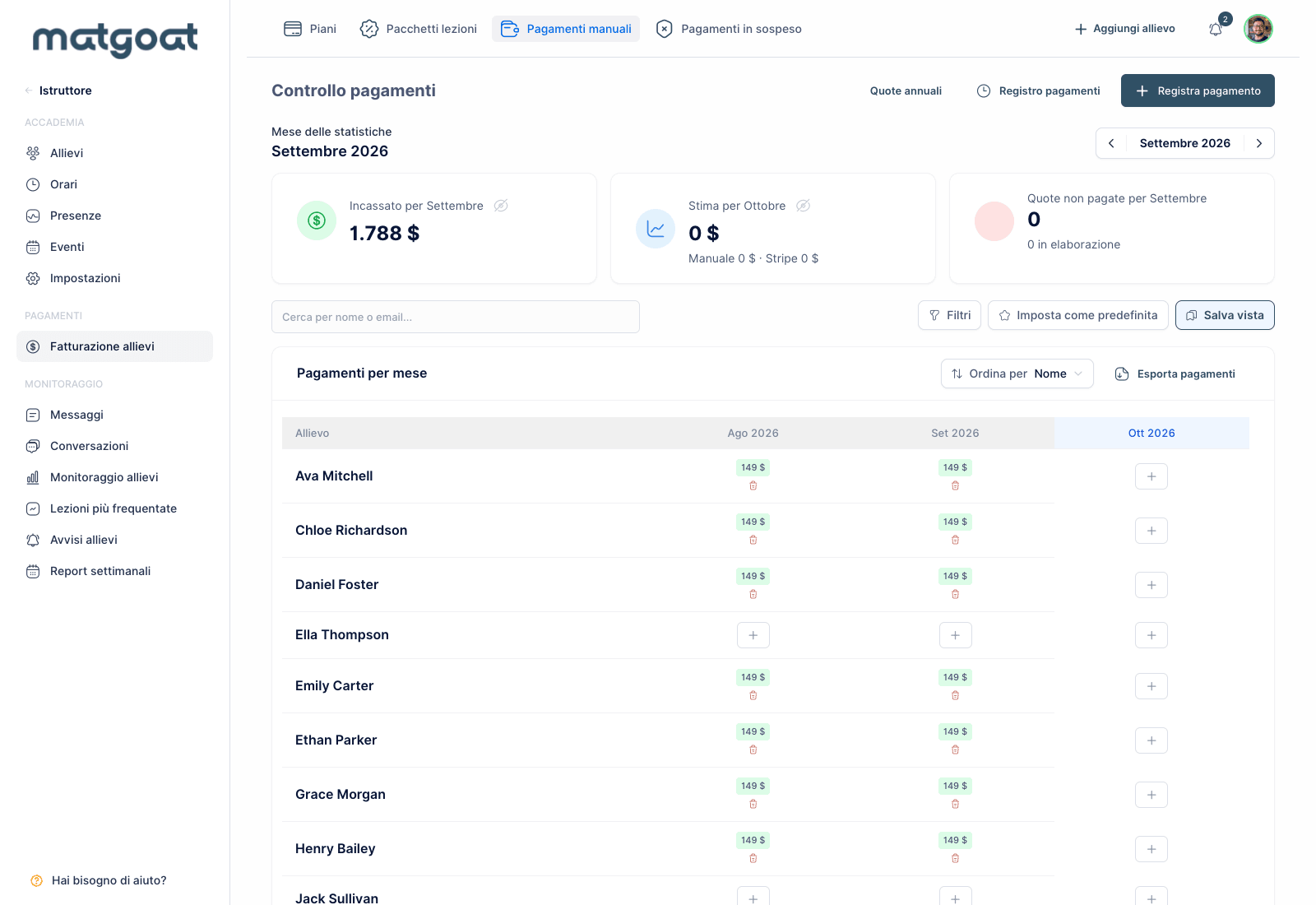
Task: Open the notifications bell
Action: tap(1216, 30)
